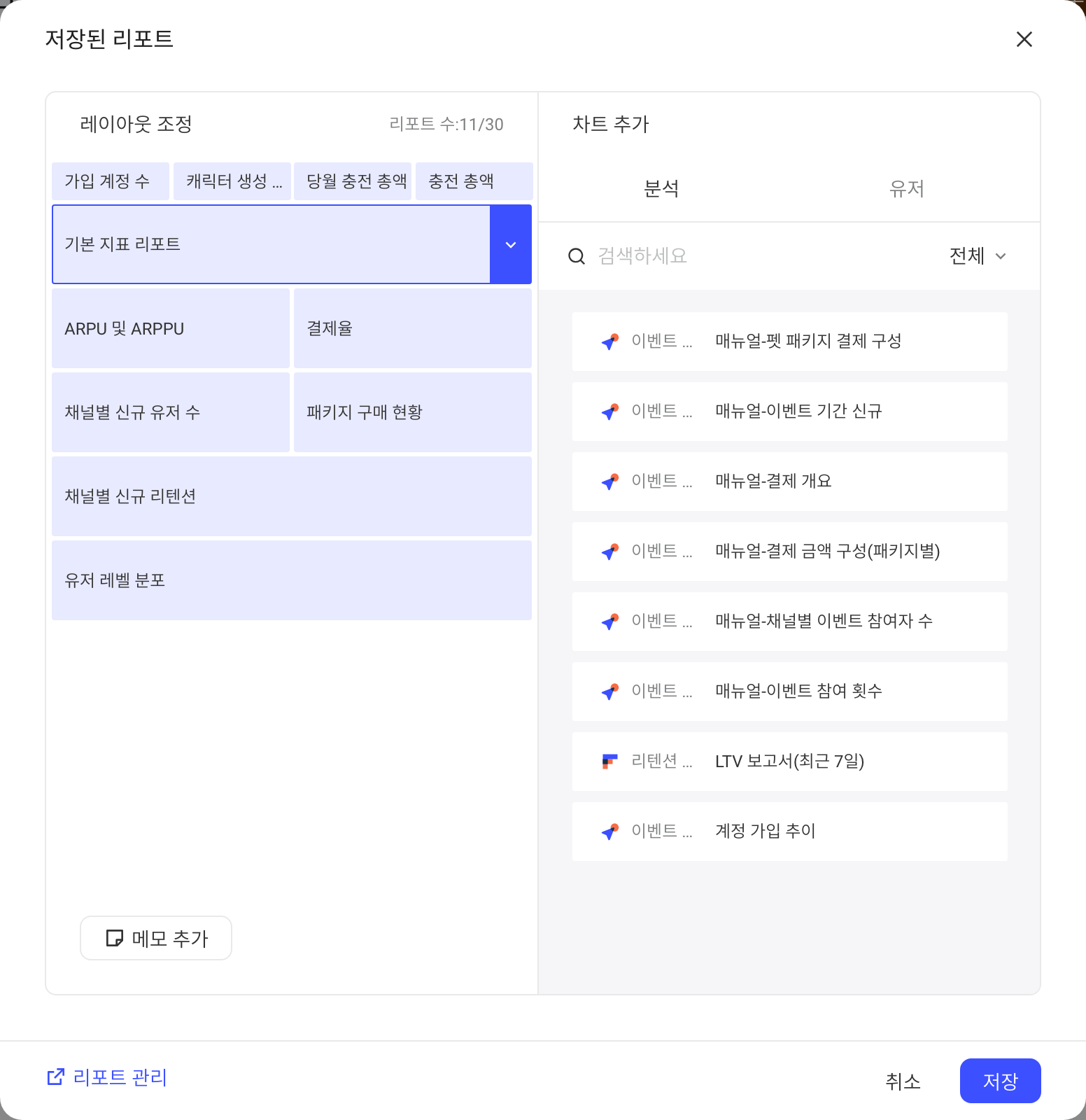Add the 매뉴얼-결제 금액 구성(패키지별) chart
Screen dimensions: 1086x1120
tap(790, 552)
